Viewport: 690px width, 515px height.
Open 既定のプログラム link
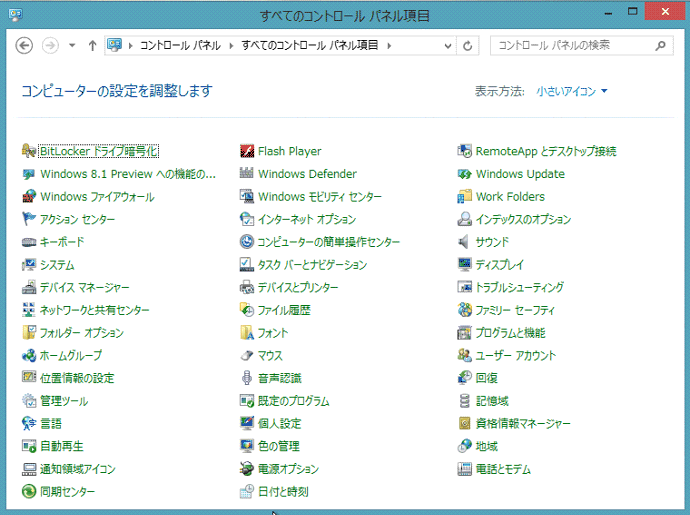(294, 401)
